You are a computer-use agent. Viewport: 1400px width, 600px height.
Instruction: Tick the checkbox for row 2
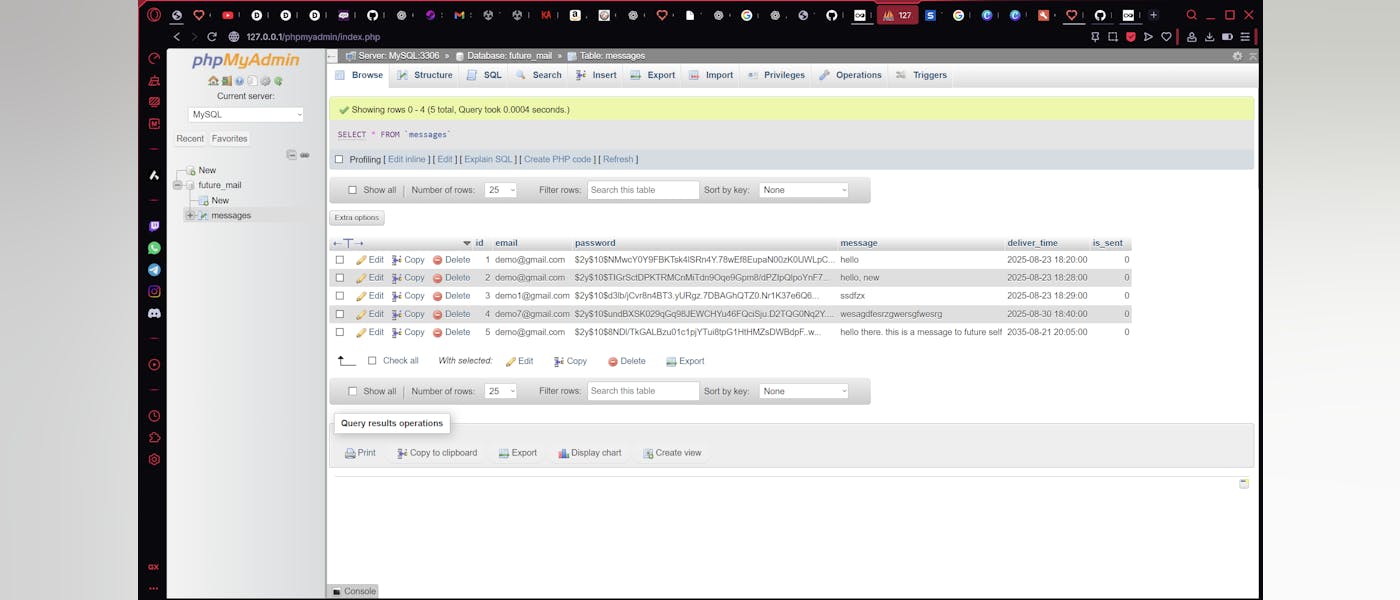coord(340,278)
